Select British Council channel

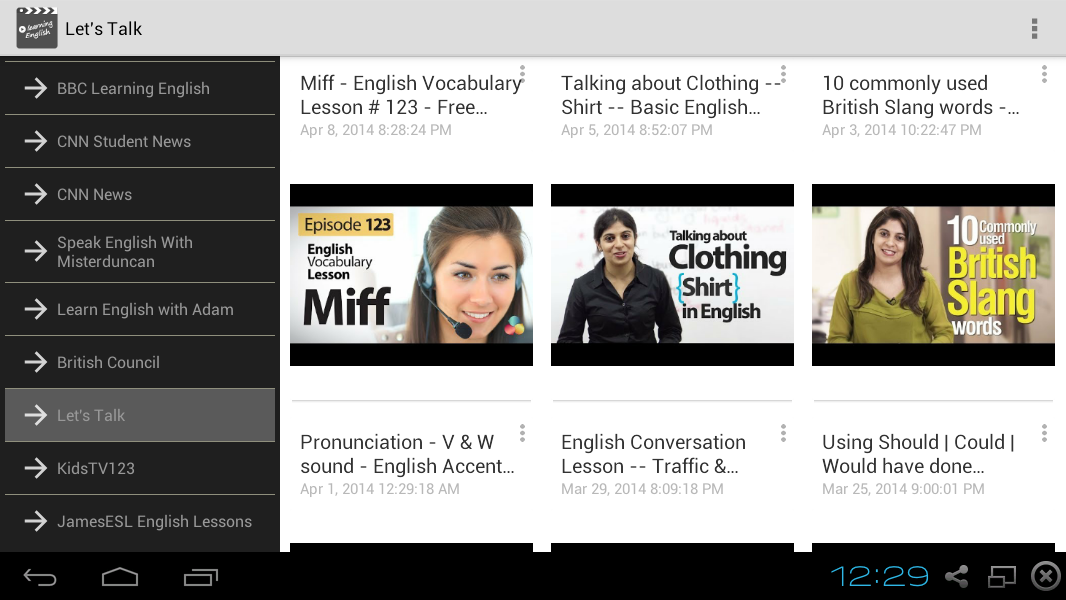[x=140, y=362]
